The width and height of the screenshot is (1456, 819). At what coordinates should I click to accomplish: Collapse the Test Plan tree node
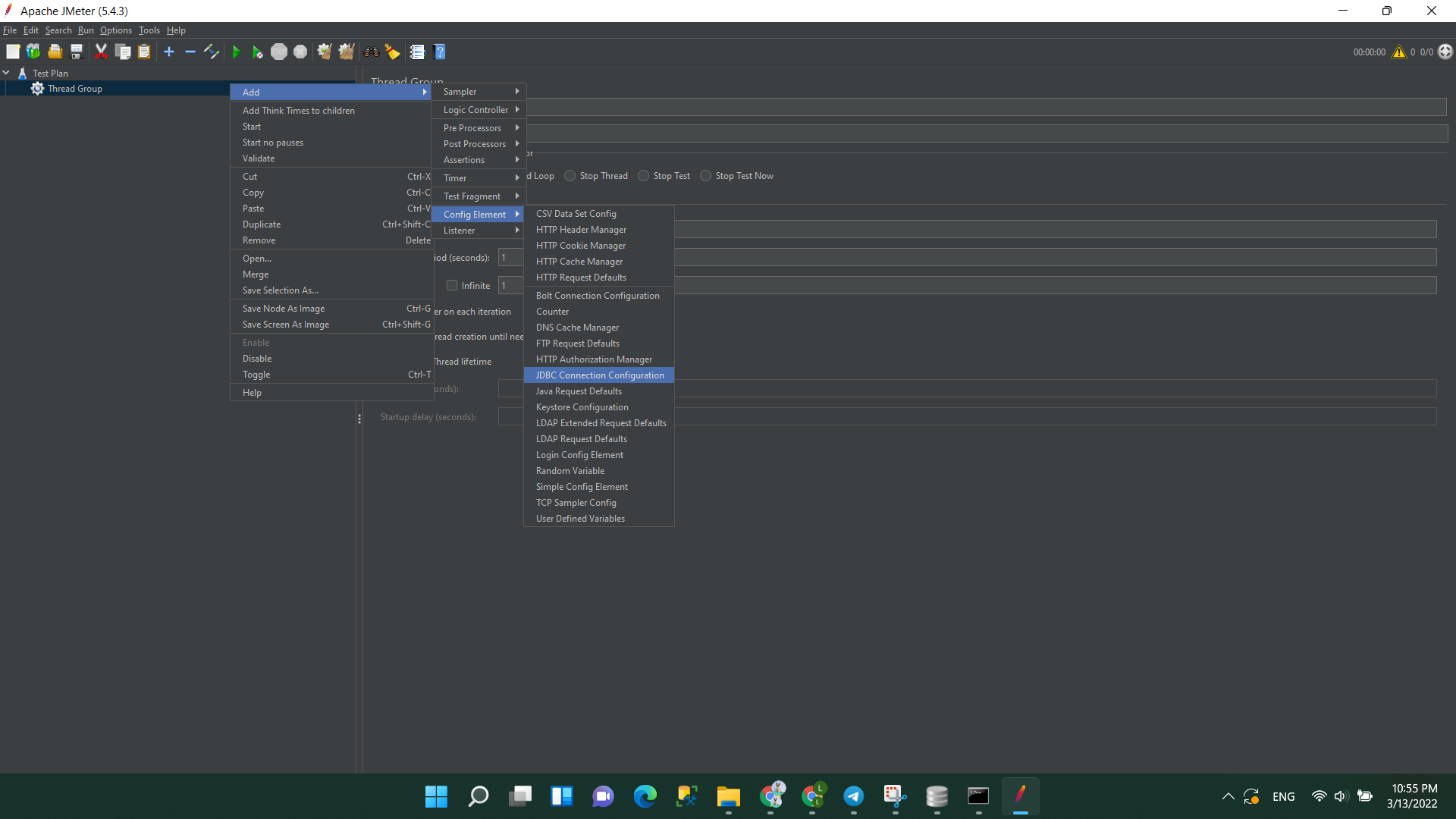tap(6, 73)
